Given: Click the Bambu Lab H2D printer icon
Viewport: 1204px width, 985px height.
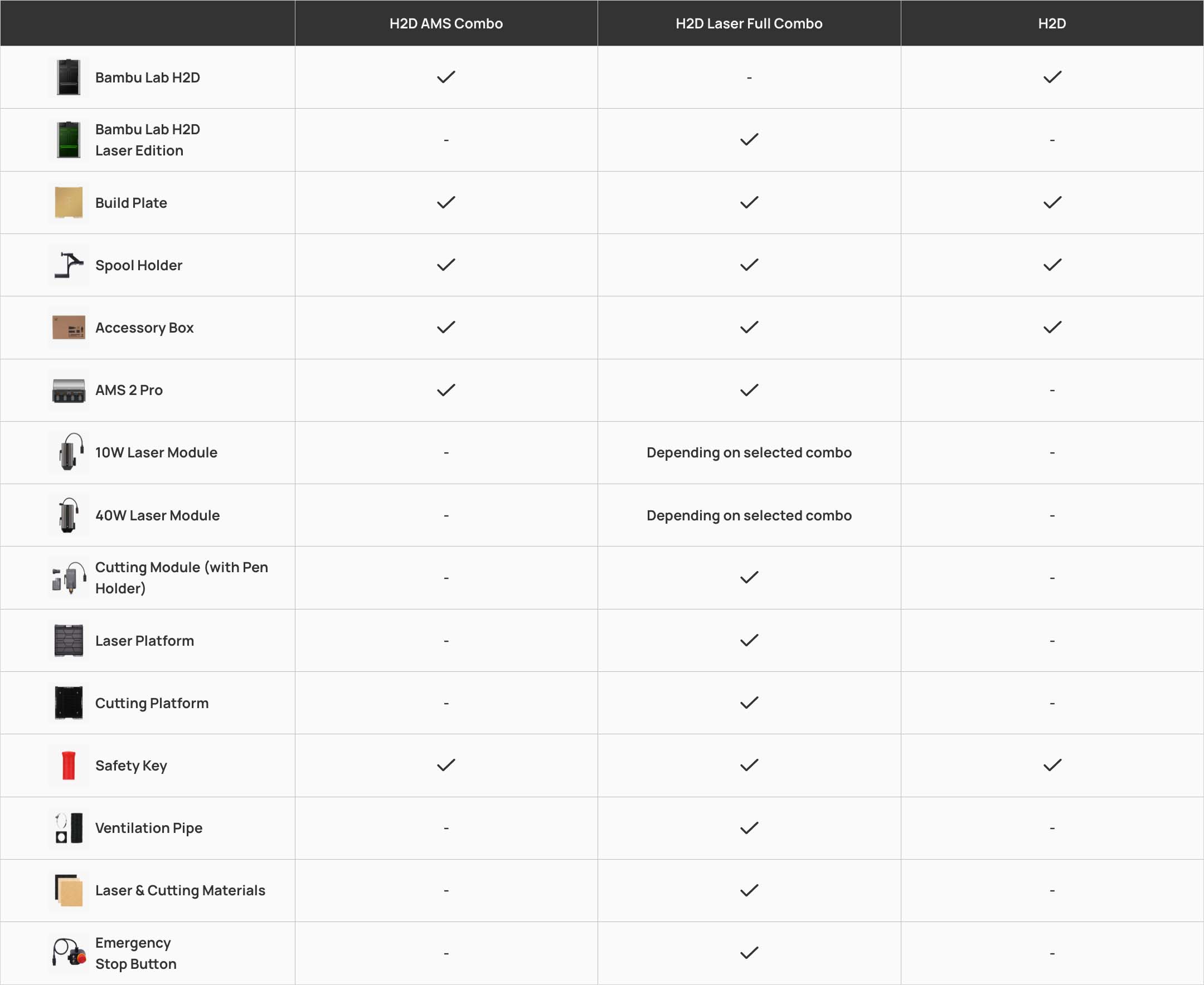Looking at the screenshot, I should tap(69, 77).
